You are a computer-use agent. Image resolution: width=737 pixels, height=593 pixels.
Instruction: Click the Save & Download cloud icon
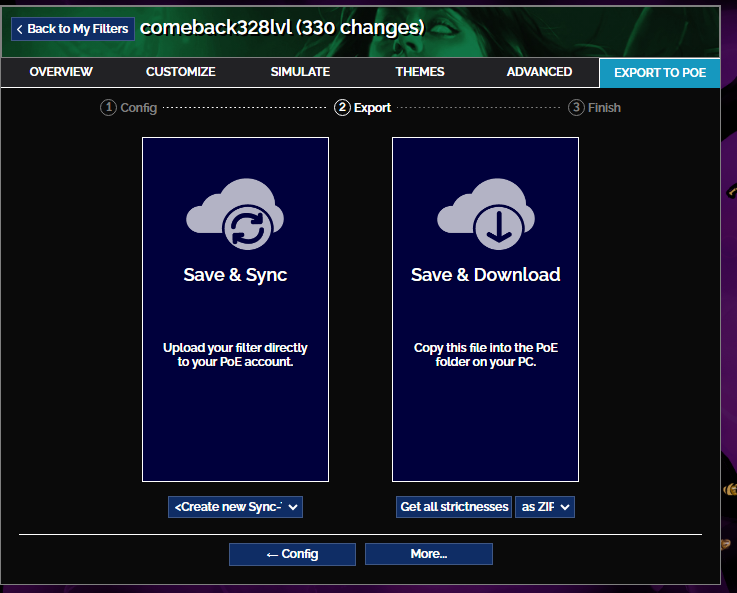tap(486, 214)
